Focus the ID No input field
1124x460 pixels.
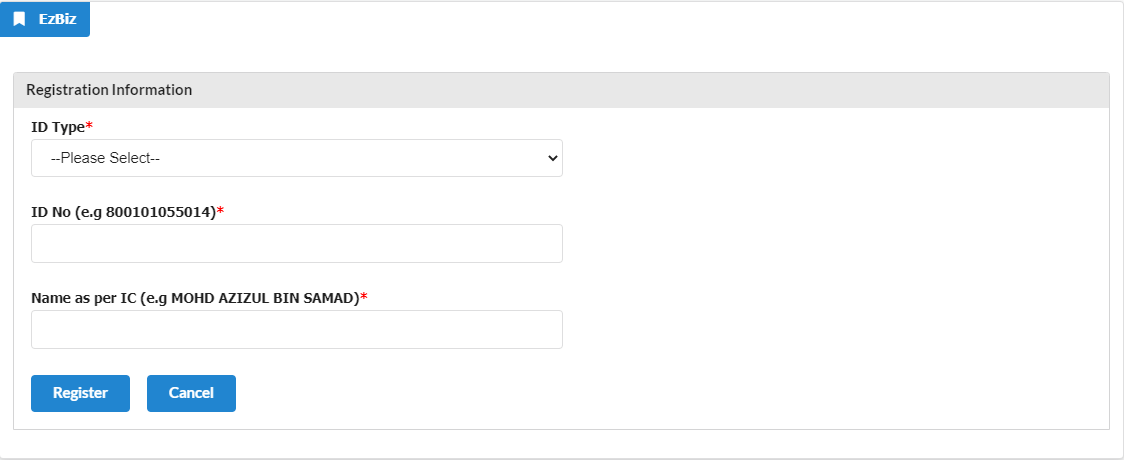(x=297, y=244)
